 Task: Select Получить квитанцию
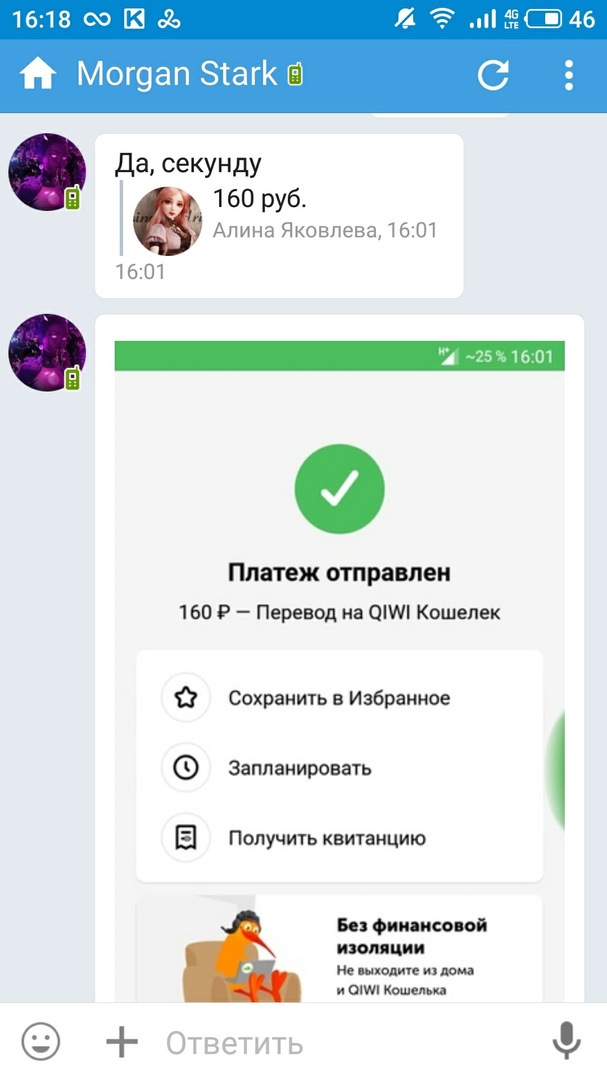[x=339, y=838]
